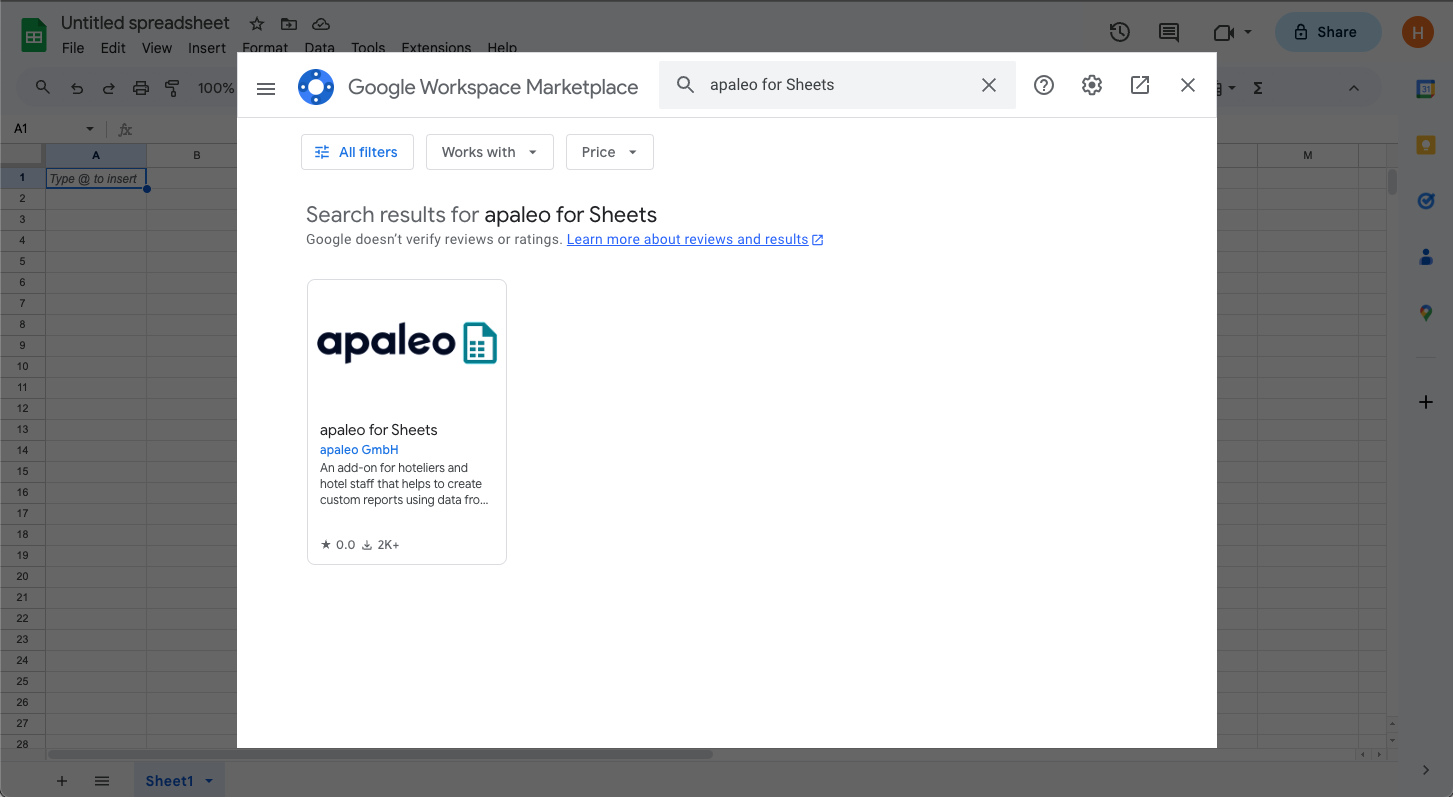
Task: Open the File menu
Action: pyautogui.click(x=73, y=47)
